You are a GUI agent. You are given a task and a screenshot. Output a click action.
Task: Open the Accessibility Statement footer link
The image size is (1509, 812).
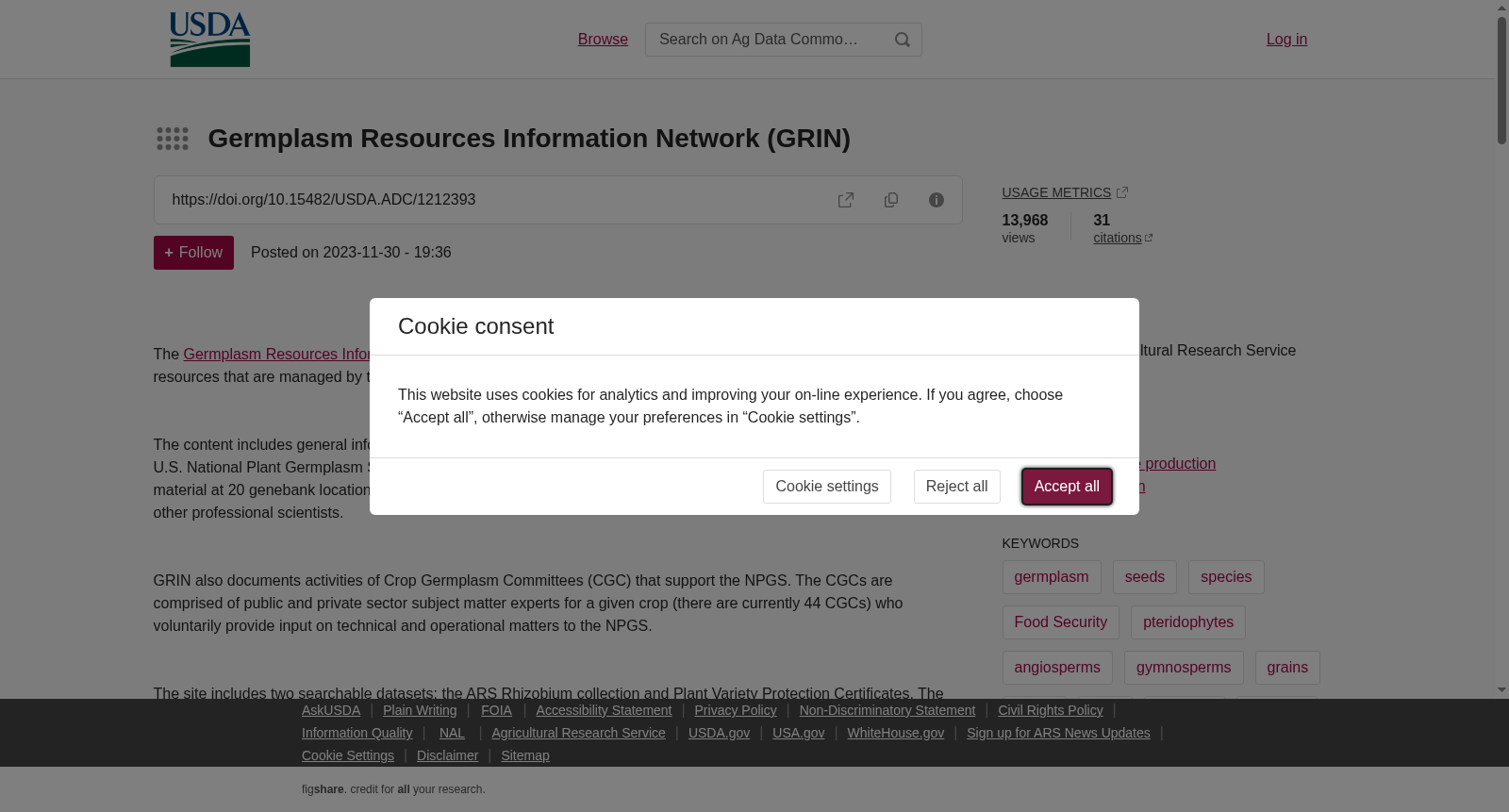(604, 710)
